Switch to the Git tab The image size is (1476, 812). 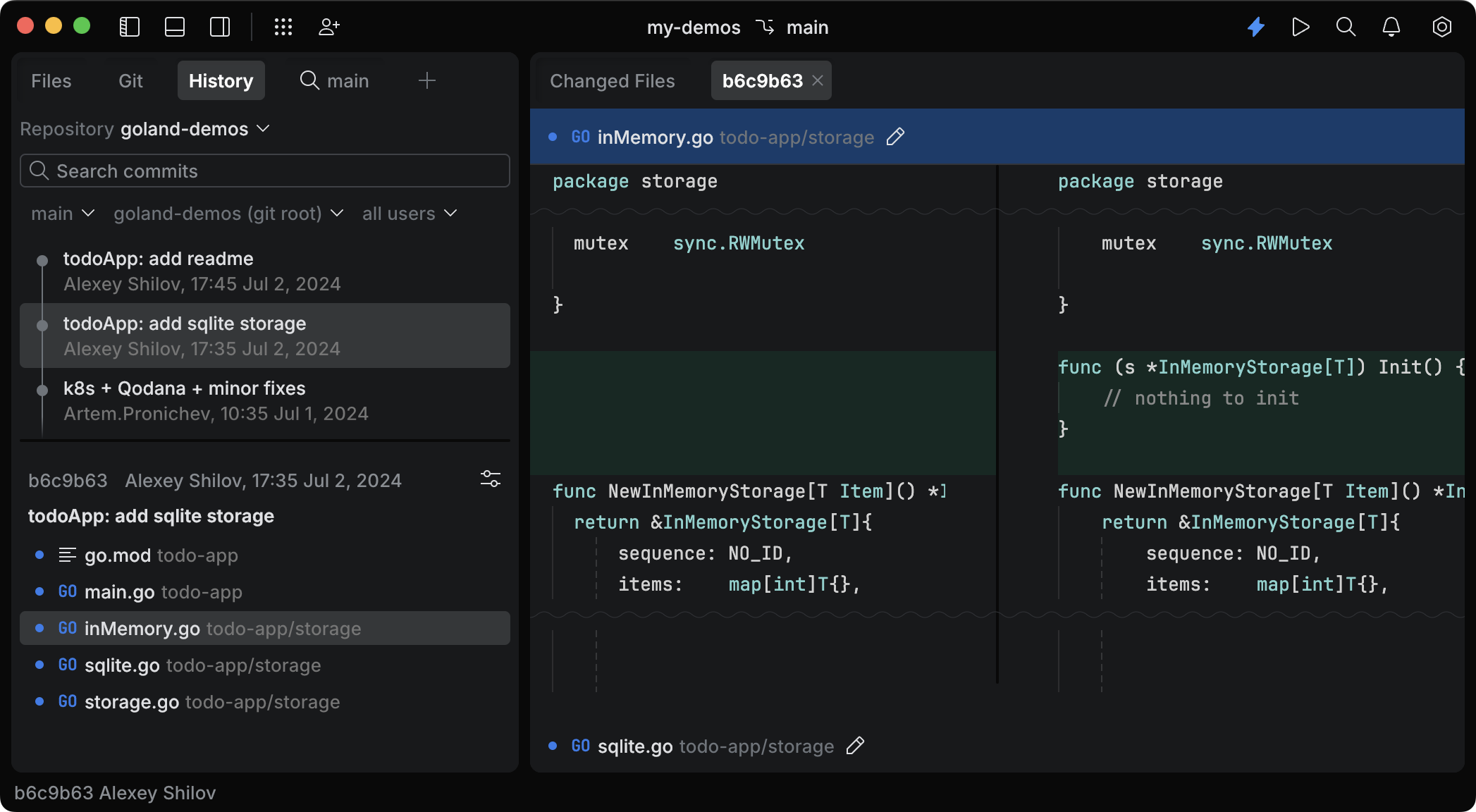point(130,80)
